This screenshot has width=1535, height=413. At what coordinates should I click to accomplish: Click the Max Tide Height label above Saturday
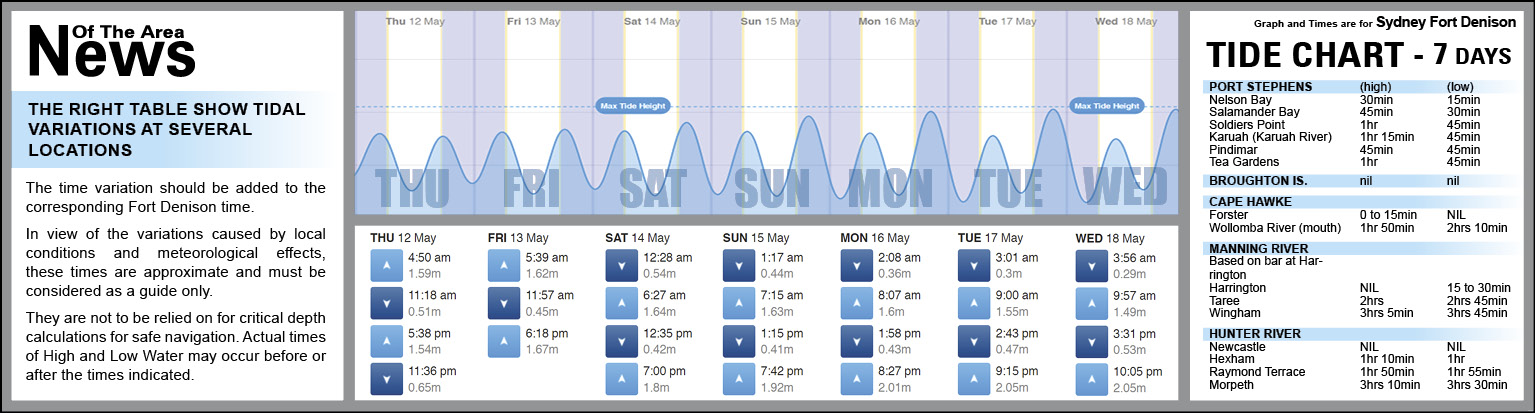coord(632,105)
